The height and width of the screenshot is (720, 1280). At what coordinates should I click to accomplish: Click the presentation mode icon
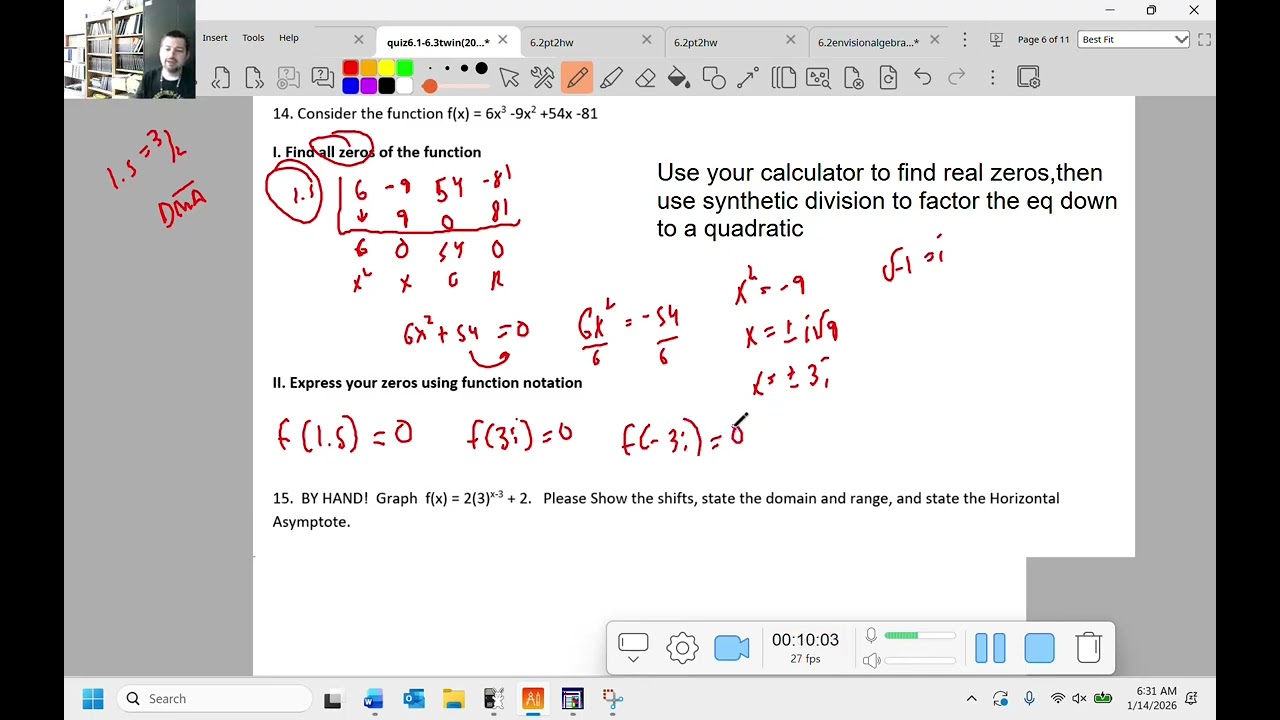(x=996, y=40)
